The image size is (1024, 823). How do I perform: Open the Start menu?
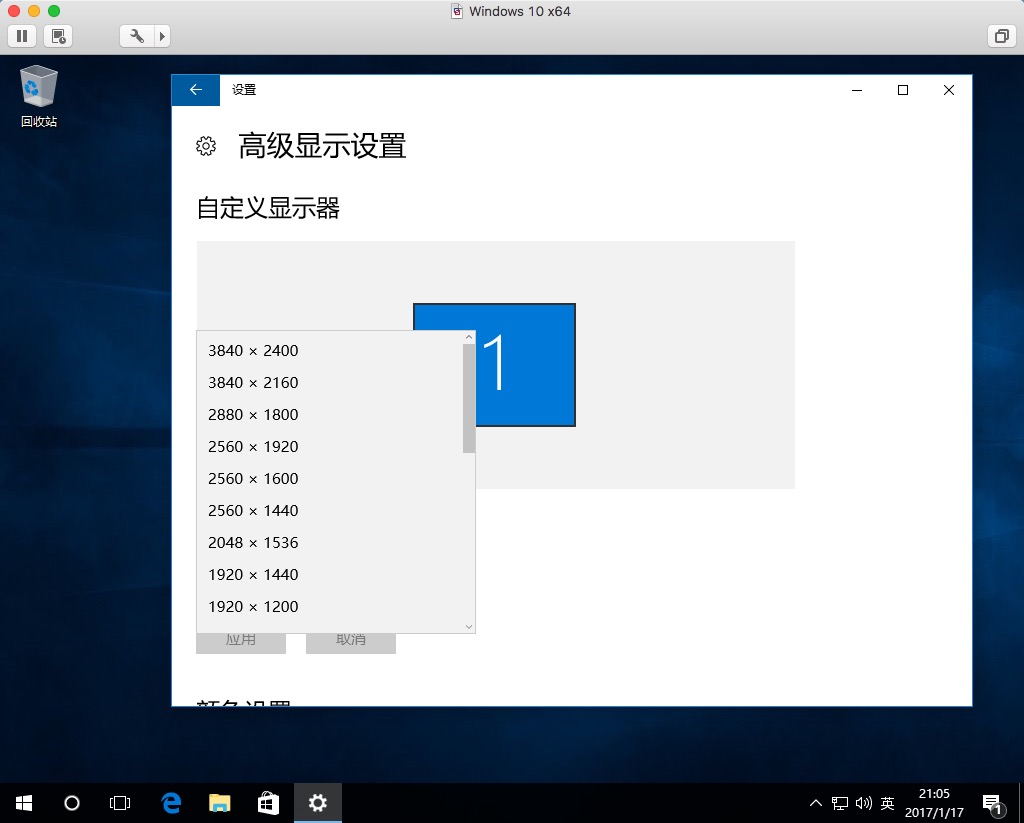(x=22, y=802)
